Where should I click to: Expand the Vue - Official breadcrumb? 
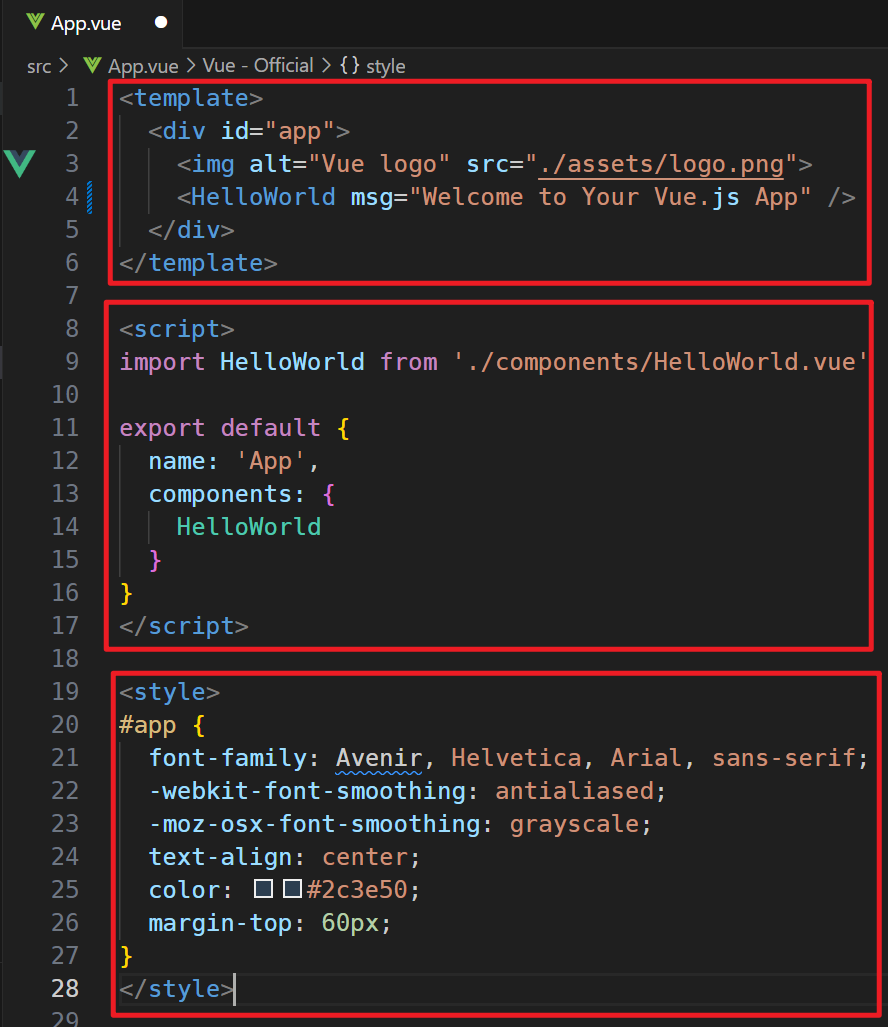coord(258,65)
